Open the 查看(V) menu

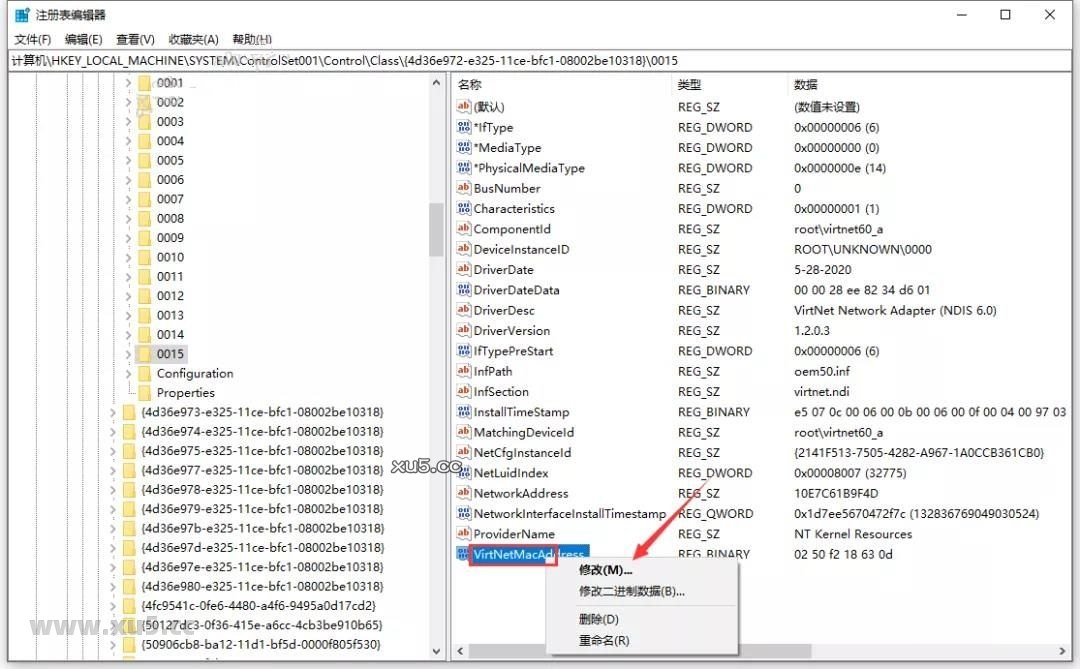(x=135, y=39)
